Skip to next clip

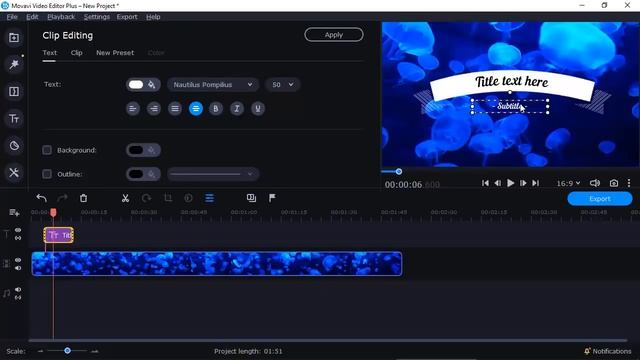[x=536, y=183]
